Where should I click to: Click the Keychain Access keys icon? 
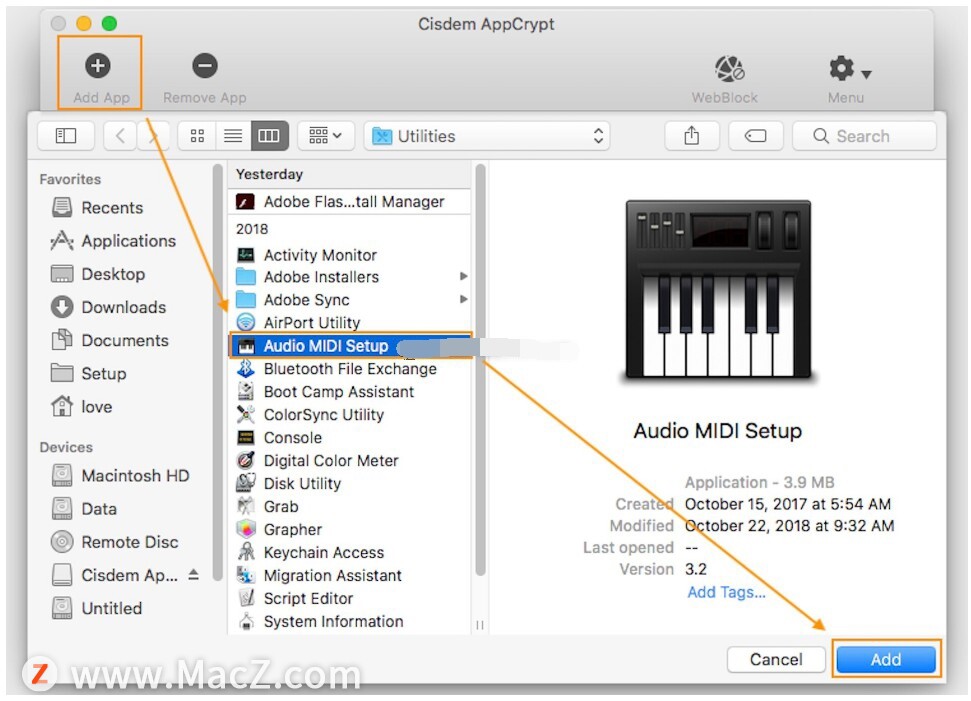[x=246, y=552]
